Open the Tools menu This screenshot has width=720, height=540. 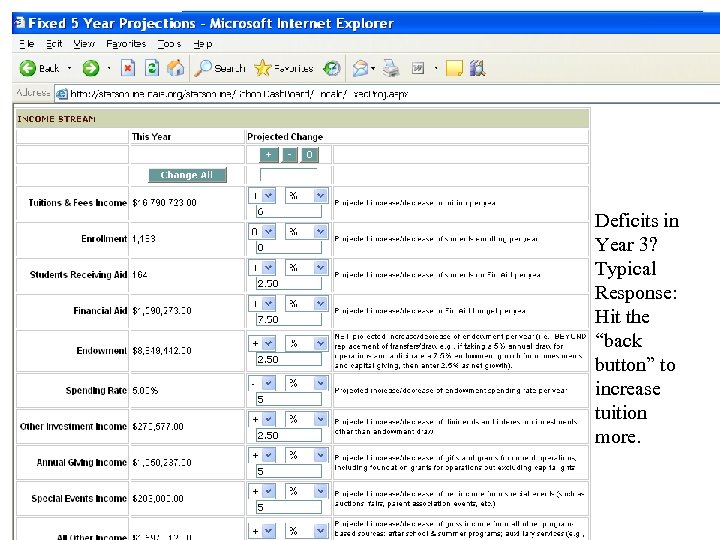pos(169,44)
